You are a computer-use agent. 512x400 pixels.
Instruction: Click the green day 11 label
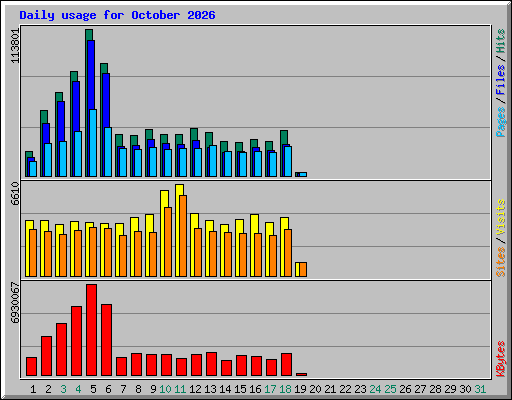[180, 389]
